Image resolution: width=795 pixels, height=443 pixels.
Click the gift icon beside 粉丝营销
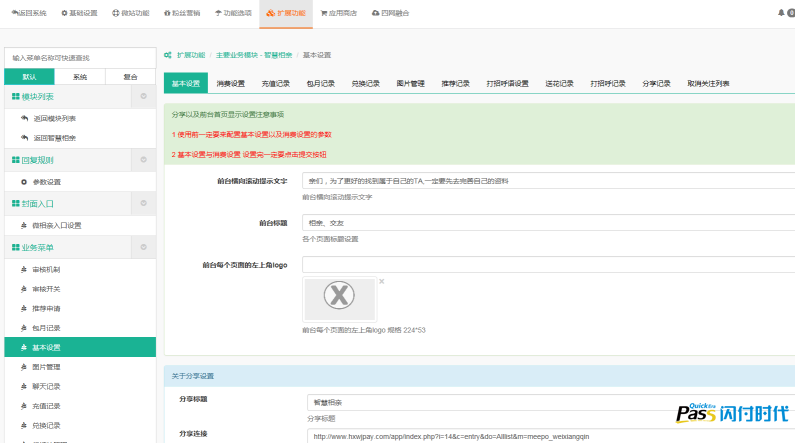tap(167, 13)
